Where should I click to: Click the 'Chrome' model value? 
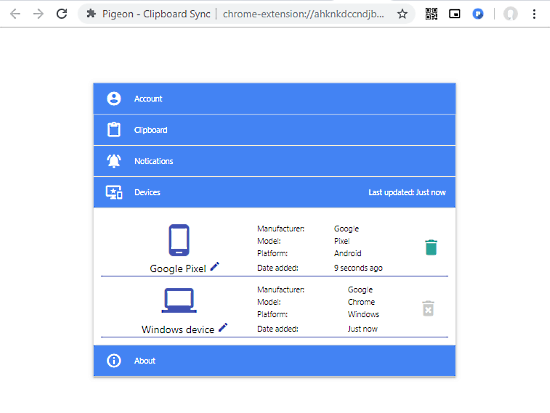[361, 302]
